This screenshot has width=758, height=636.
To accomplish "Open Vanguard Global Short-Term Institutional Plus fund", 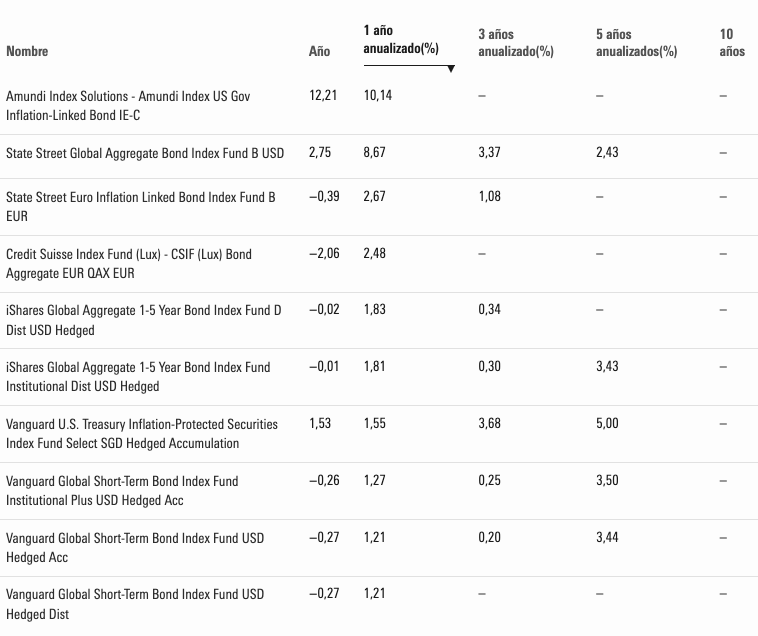I will 122,490.
